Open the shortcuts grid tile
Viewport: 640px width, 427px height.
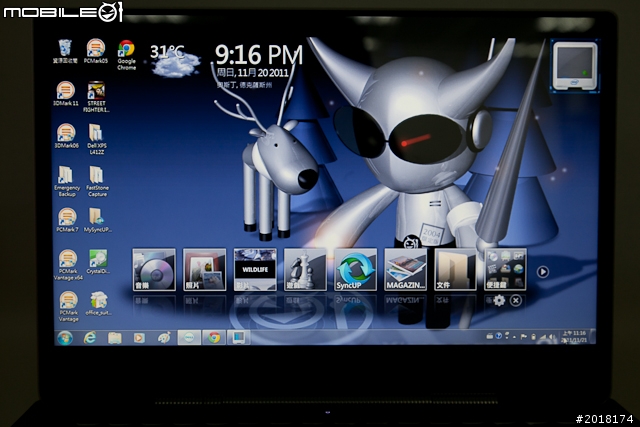[x=505, y=269]
